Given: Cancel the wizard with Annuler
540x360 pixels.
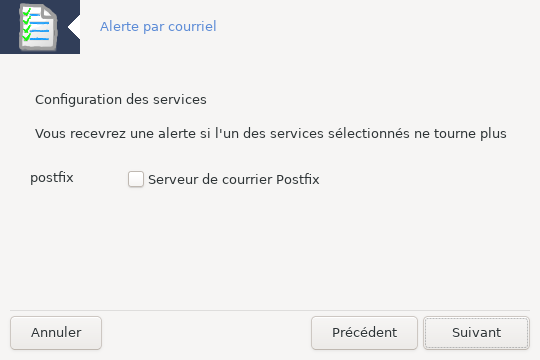Looking at the screenshot, I should (56, 333).
